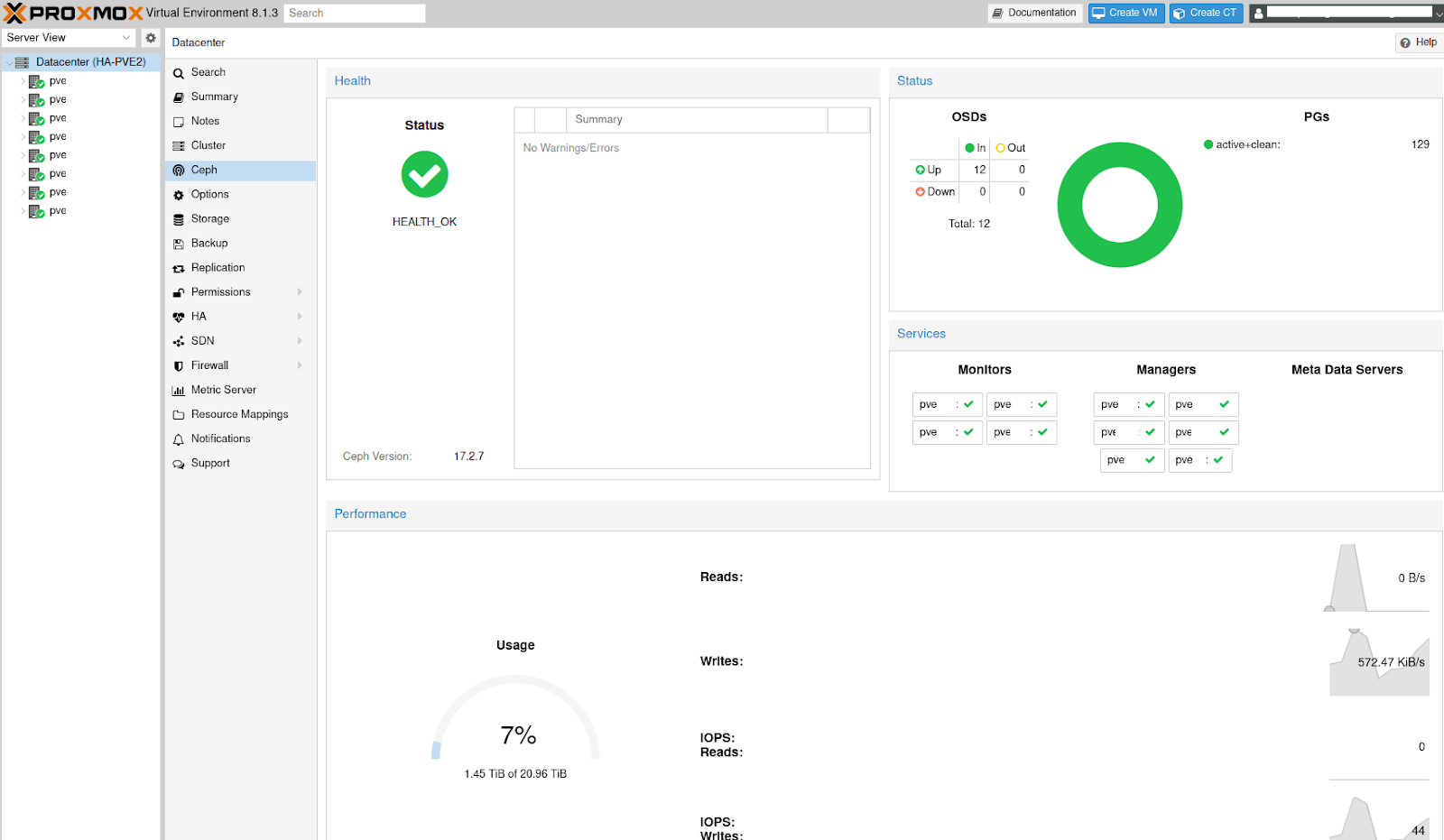Viewport: 1444px width, 840px height.
Task: Click the Create VM button
Action: 1125,13
